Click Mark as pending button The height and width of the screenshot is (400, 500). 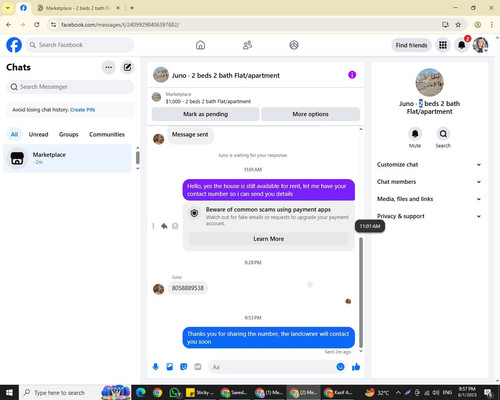[x=205, y=114]
